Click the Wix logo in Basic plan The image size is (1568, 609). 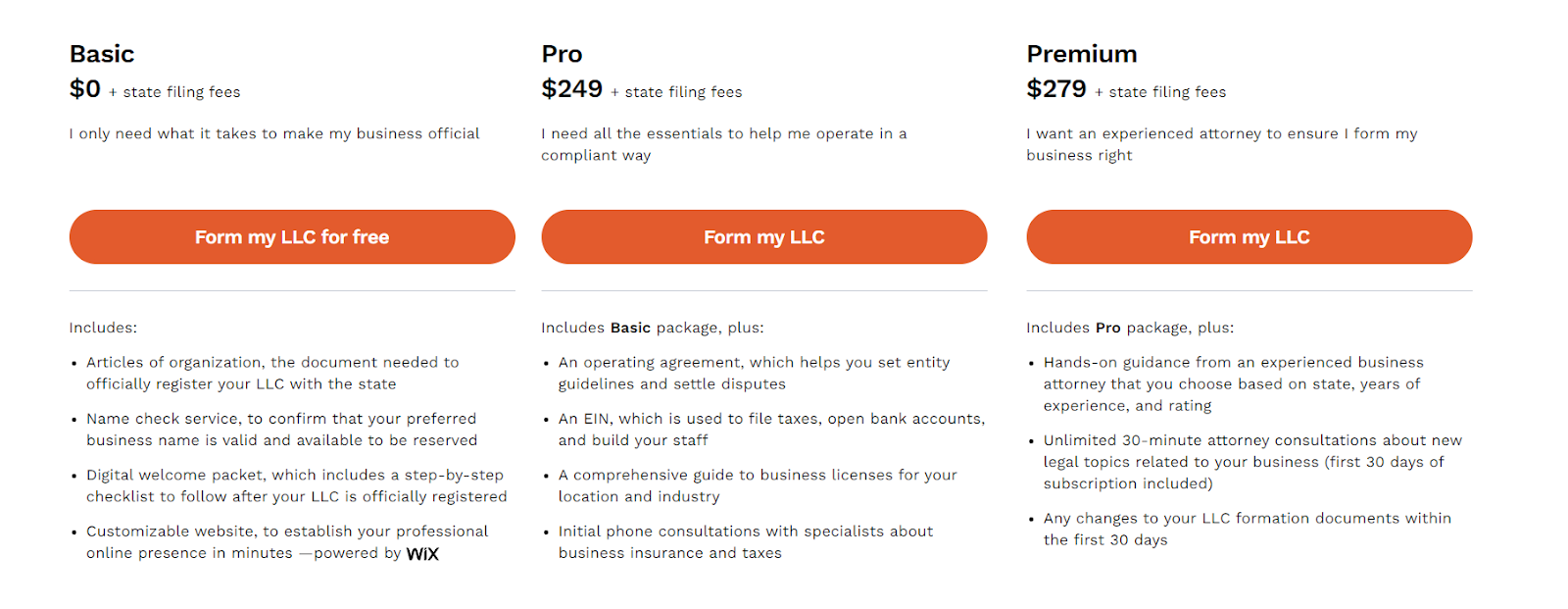(422, 554)
